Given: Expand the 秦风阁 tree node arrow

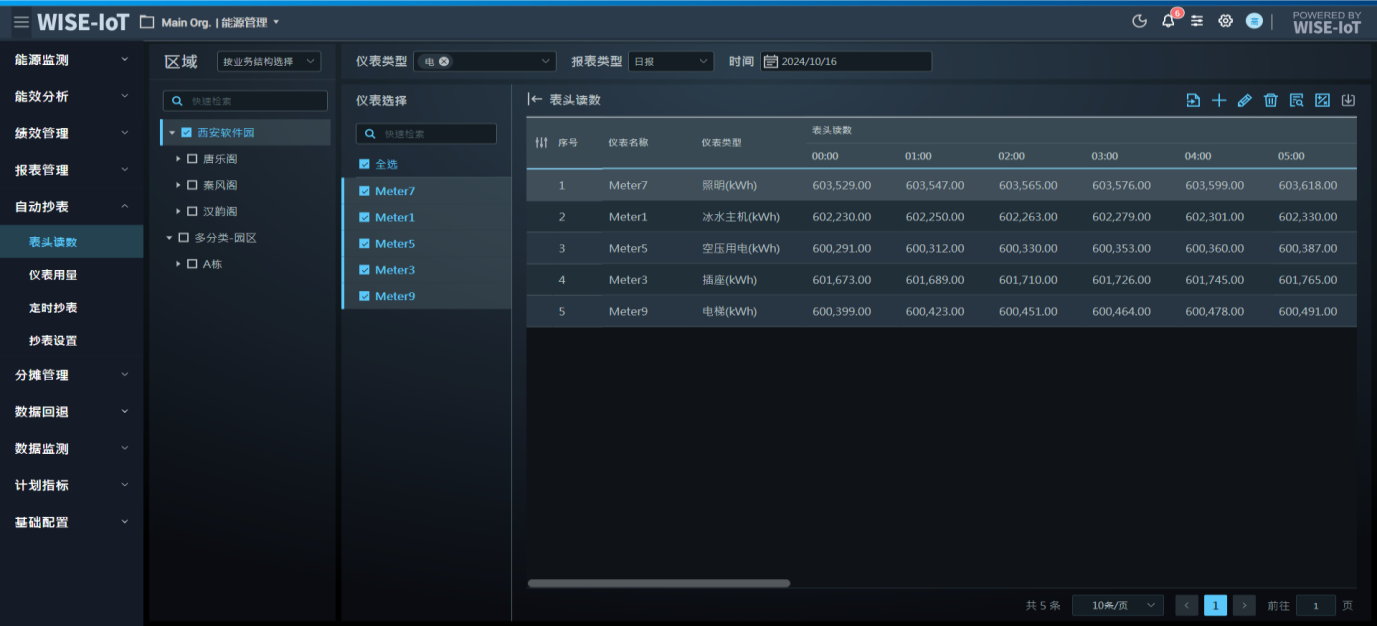Looking at the screenshot, I should tap(178, 185).
